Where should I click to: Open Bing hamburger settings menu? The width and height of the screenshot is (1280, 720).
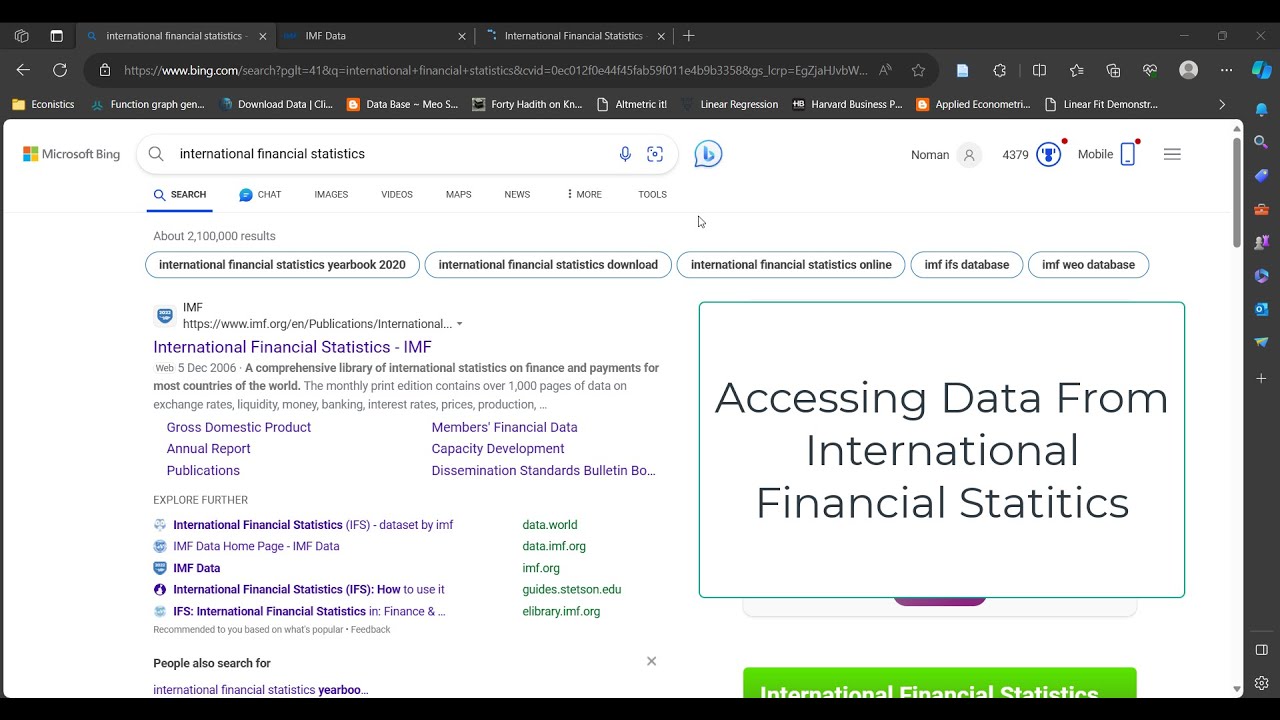point(1172,154)
